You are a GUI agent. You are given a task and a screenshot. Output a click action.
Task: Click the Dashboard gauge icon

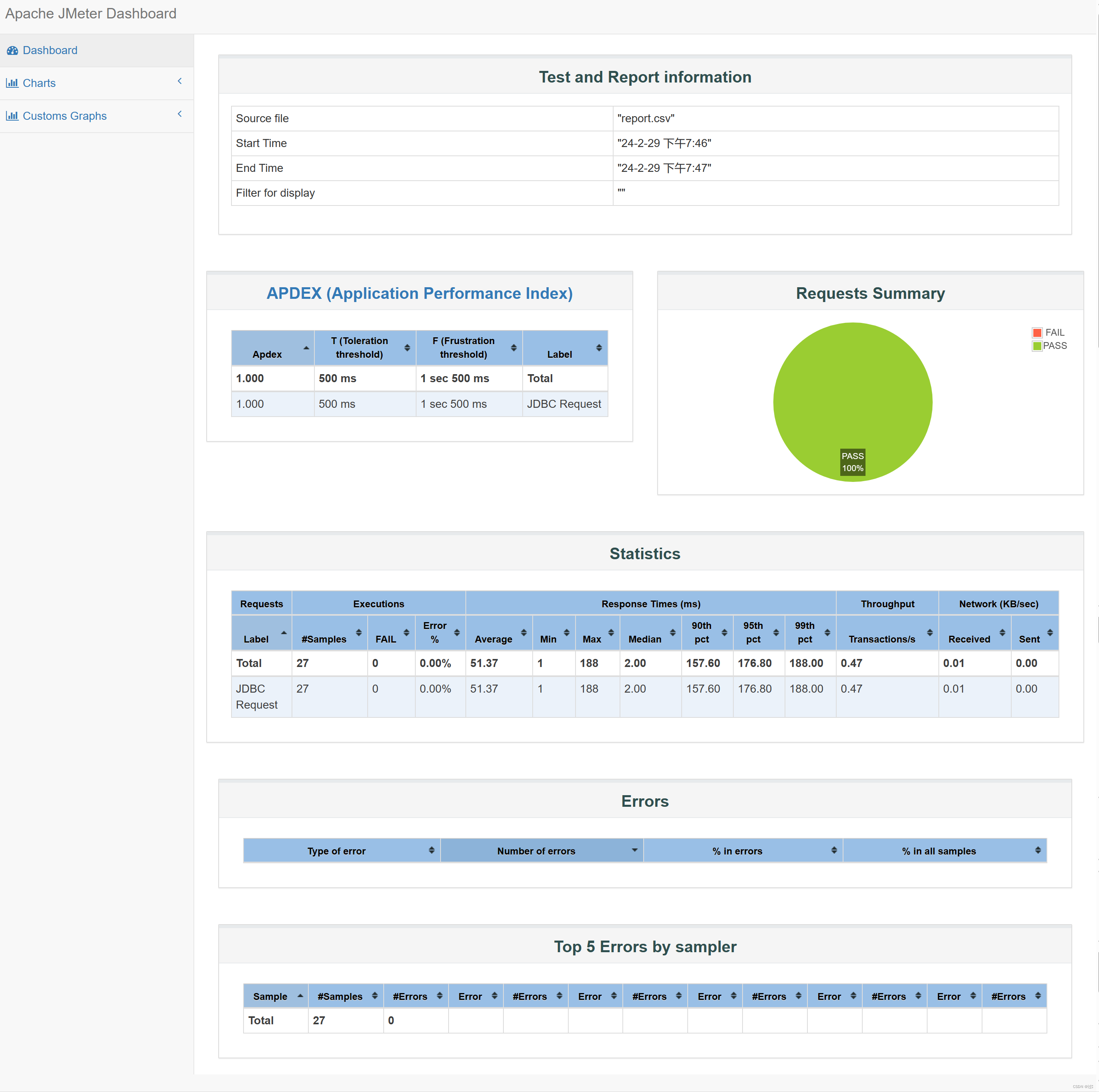pyautogui.click(x=12, y=50)
